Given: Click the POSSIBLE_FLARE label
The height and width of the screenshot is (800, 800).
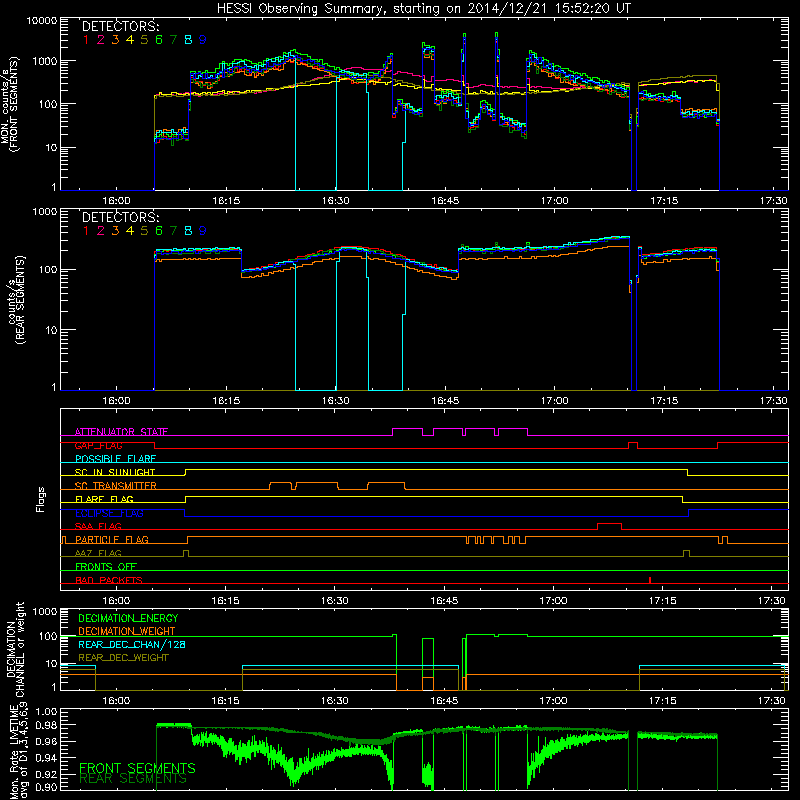Looking at the screenshot, I should click(115, 459).
